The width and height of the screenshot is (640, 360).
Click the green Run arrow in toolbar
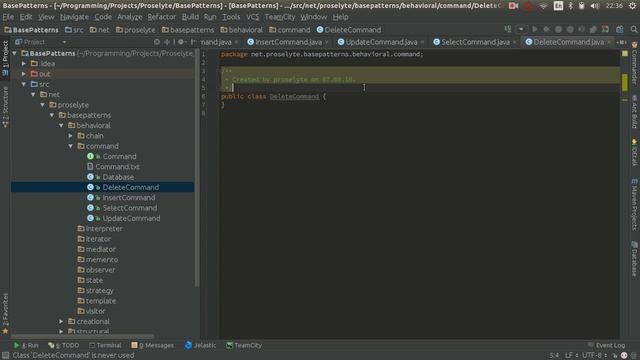click(x=534, y=29)
